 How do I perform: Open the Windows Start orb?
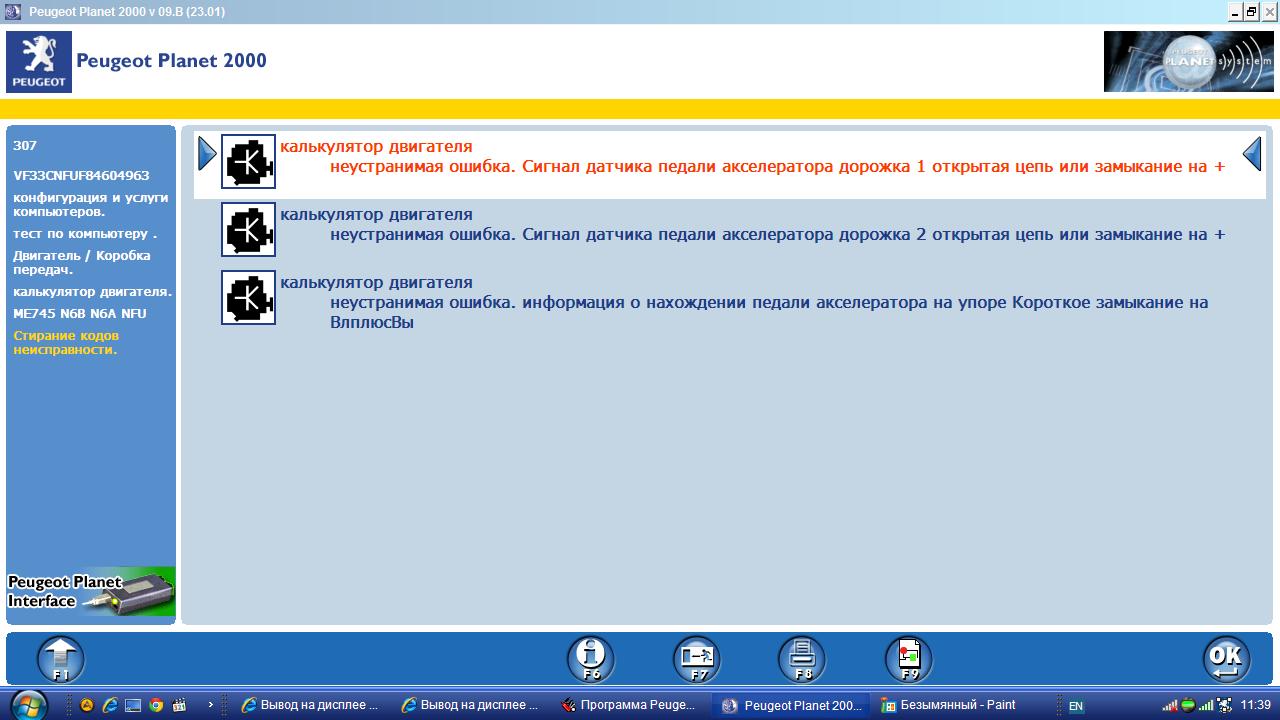(27, 704)
